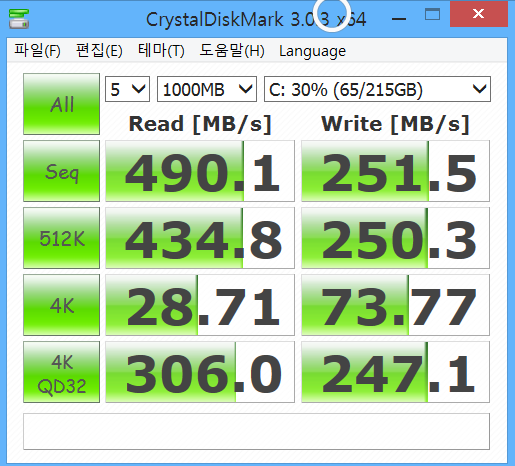515x466 pixels.
Task: Click the Read [MB/s] column header
Action: (200, 124)
